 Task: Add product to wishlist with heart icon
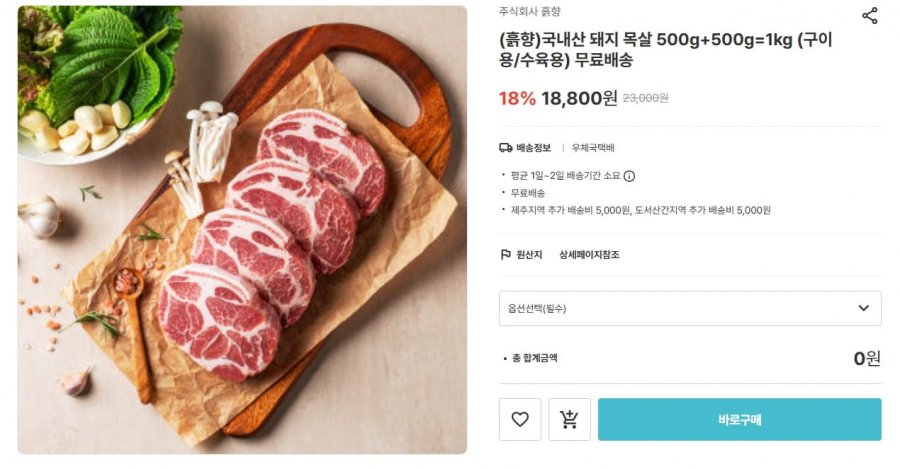coord(520,419)
